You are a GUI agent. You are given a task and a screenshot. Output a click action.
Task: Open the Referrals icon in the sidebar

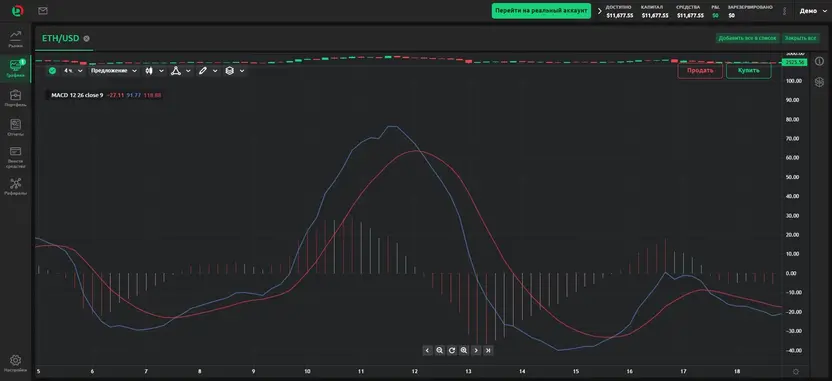click(15, 186)
